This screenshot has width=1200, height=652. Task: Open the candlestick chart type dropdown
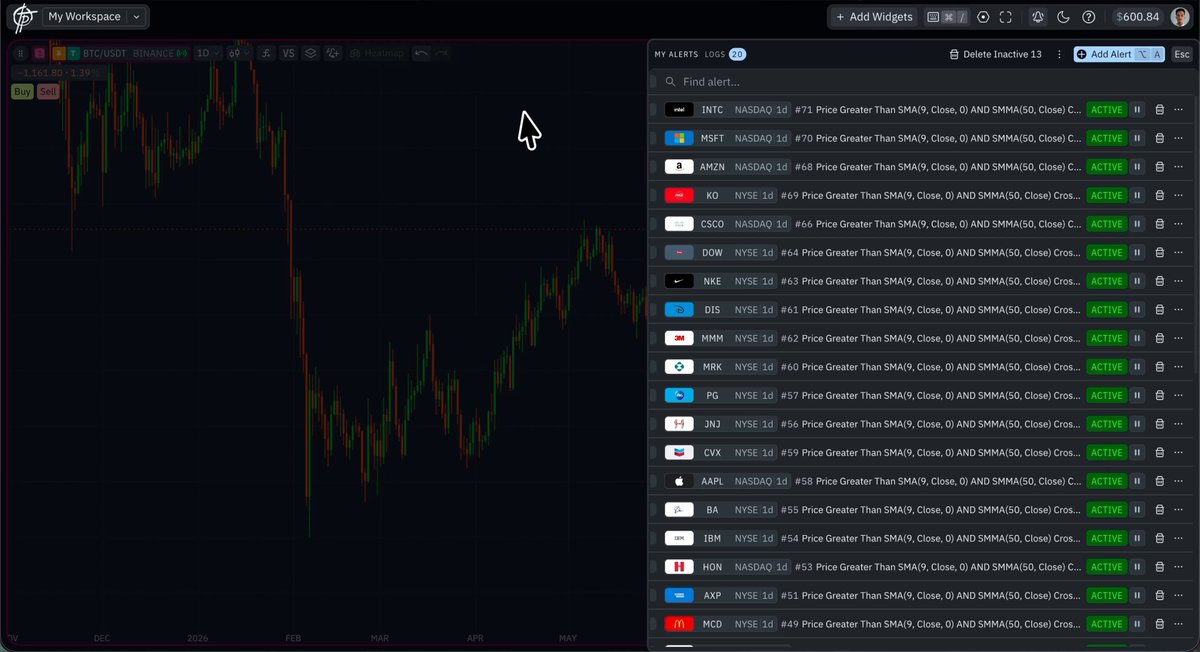240,53
